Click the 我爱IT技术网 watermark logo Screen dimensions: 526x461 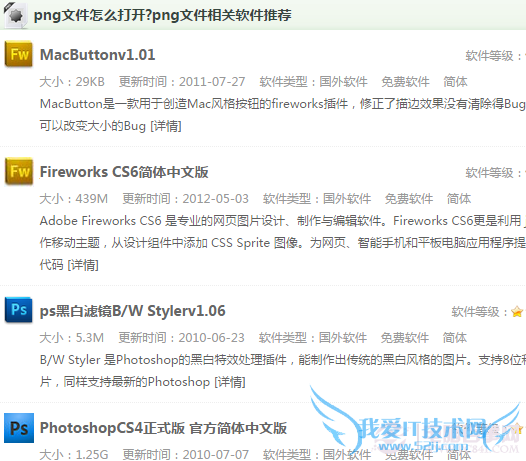click(x=418, y=424)
